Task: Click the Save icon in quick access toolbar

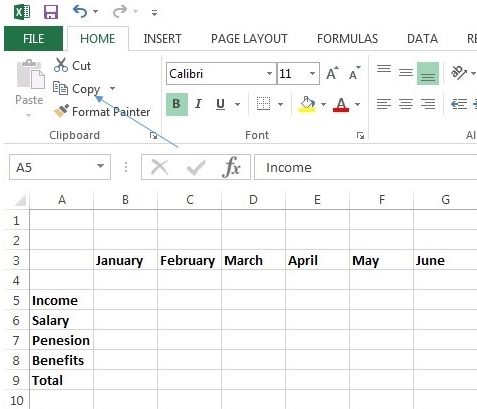Action: point(51,12)
